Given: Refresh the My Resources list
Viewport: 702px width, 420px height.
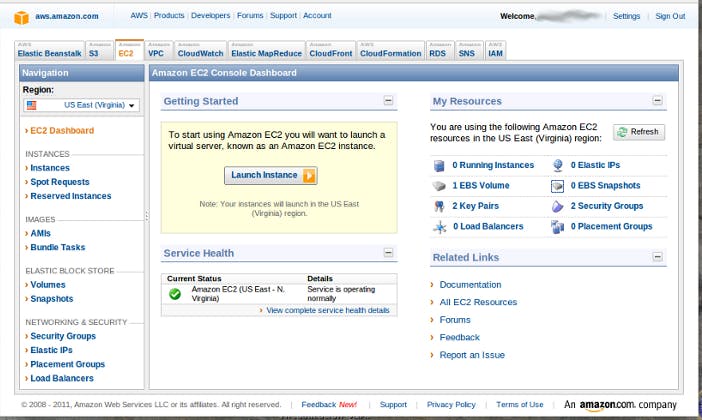Looking at the screenshot, I should tap(639, 132).
